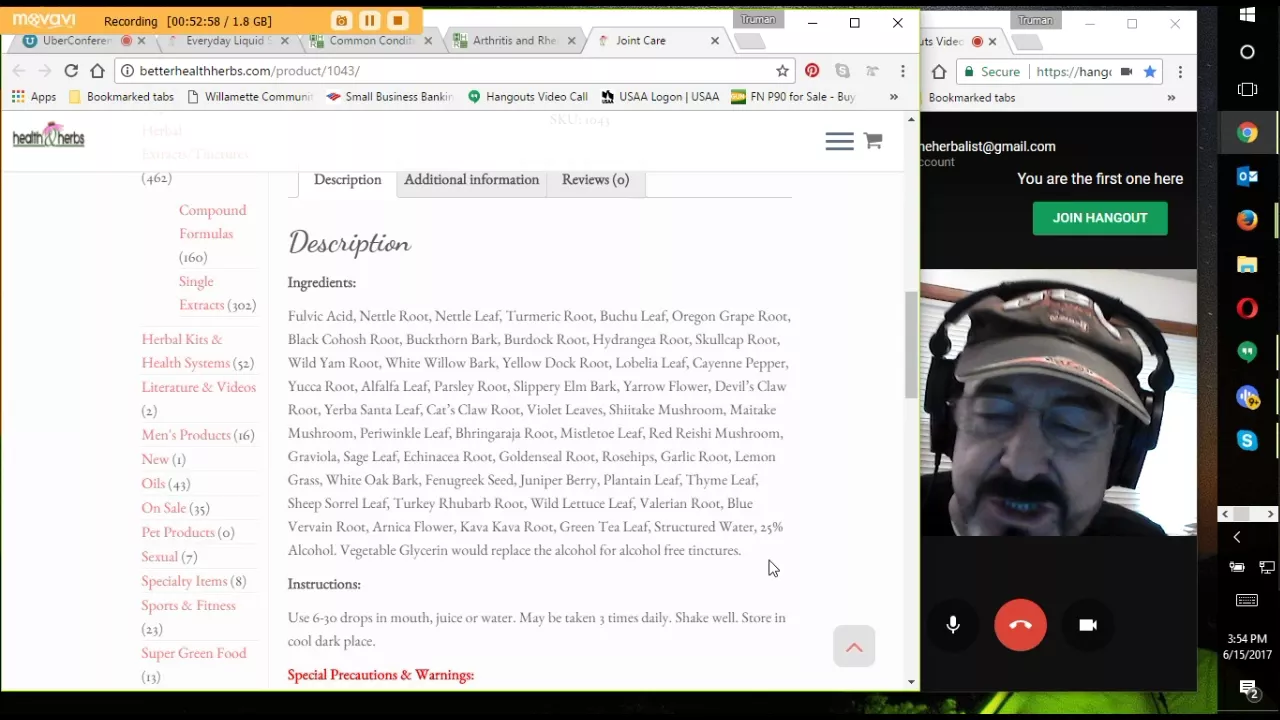Open File Explorer from the taskbar
Image resolution: width=1280 pixels, height=720 pixels.
coord(1247,264)
